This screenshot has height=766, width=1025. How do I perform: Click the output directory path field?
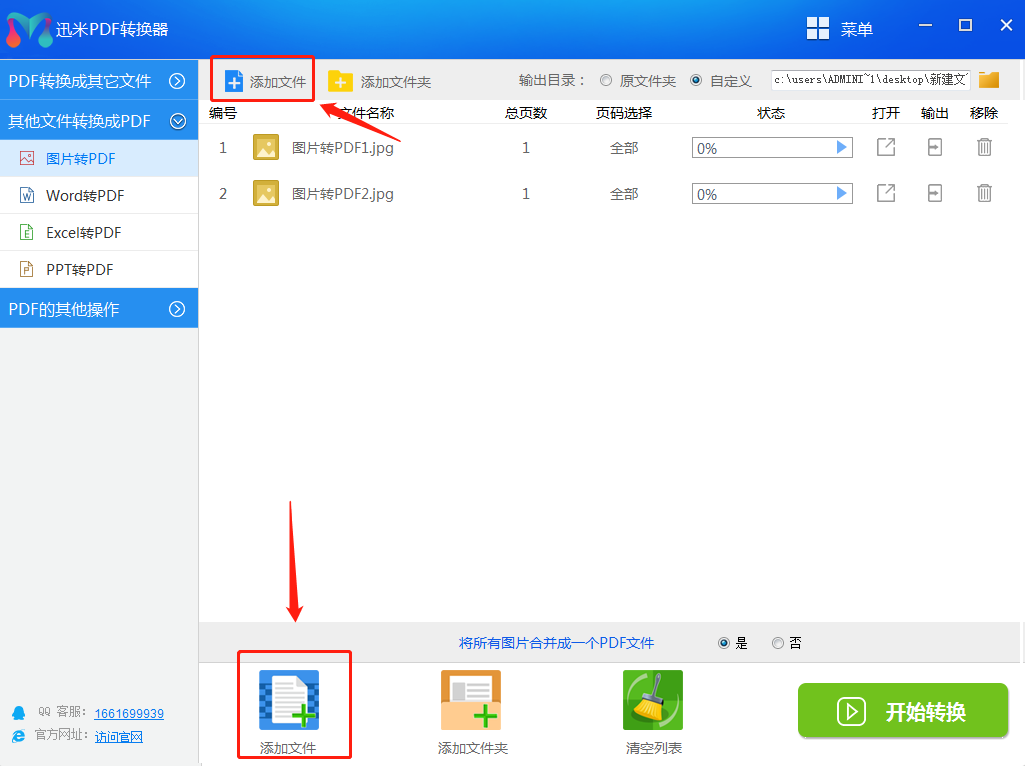tap(869, 80)
